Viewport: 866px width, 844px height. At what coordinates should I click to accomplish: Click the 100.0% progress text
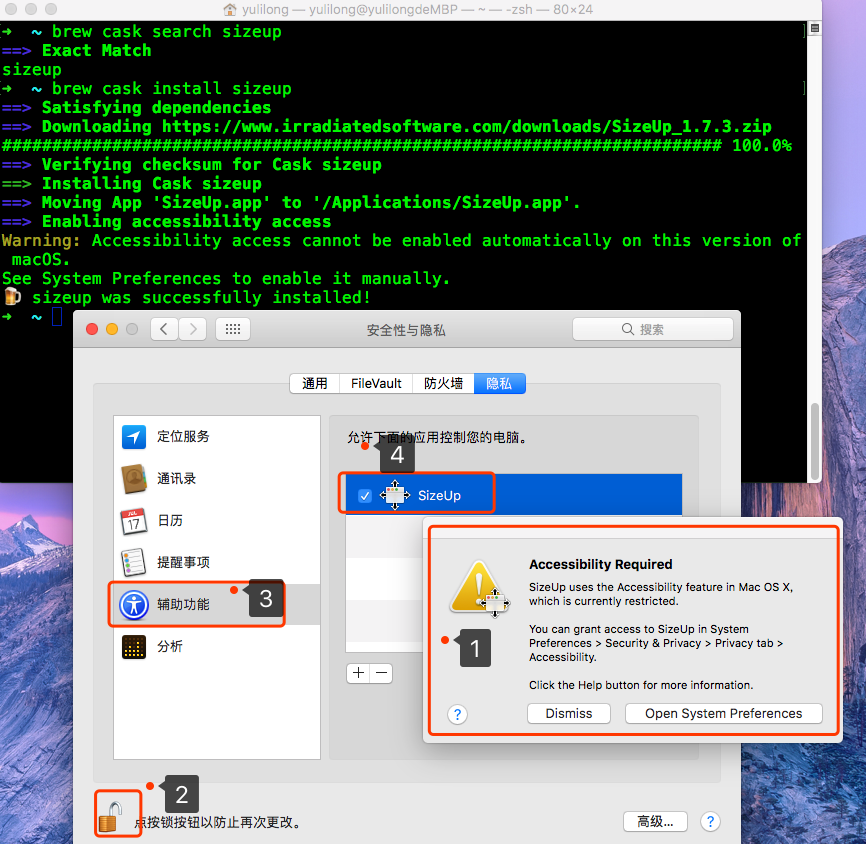(762, 146)
